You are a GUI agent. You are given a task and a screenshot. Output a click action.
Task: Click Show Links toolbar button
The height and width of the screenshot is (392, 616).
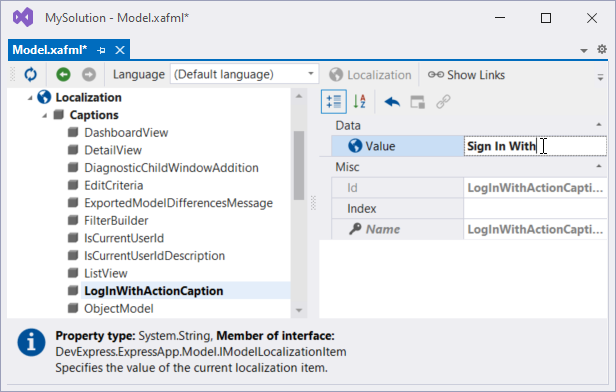pos(466,75)
